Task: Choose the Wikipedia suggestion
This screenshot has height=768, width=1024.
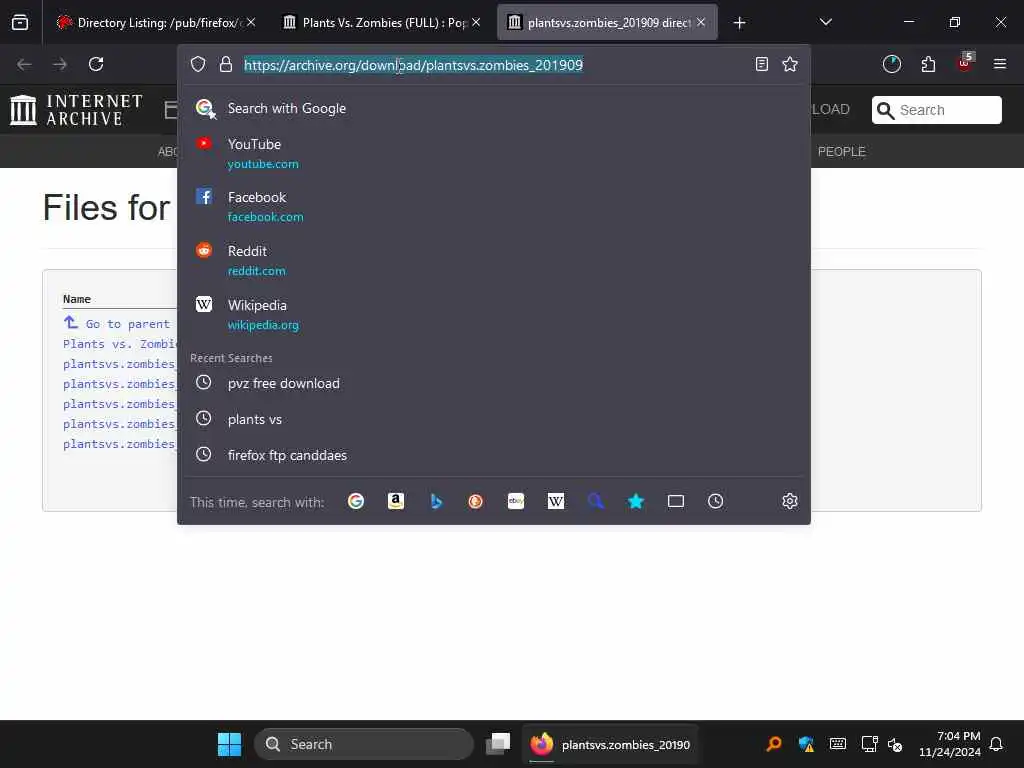Action: pyautogui.click(x=494, y=314)
